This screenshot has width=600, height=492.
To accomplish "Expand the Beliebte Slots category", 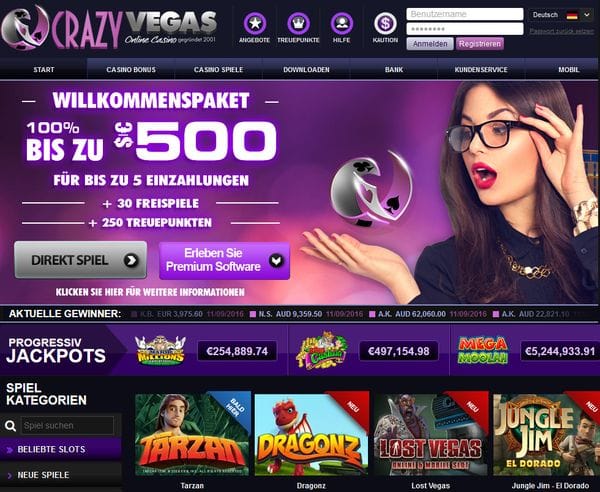I will [x=61, y=449].
